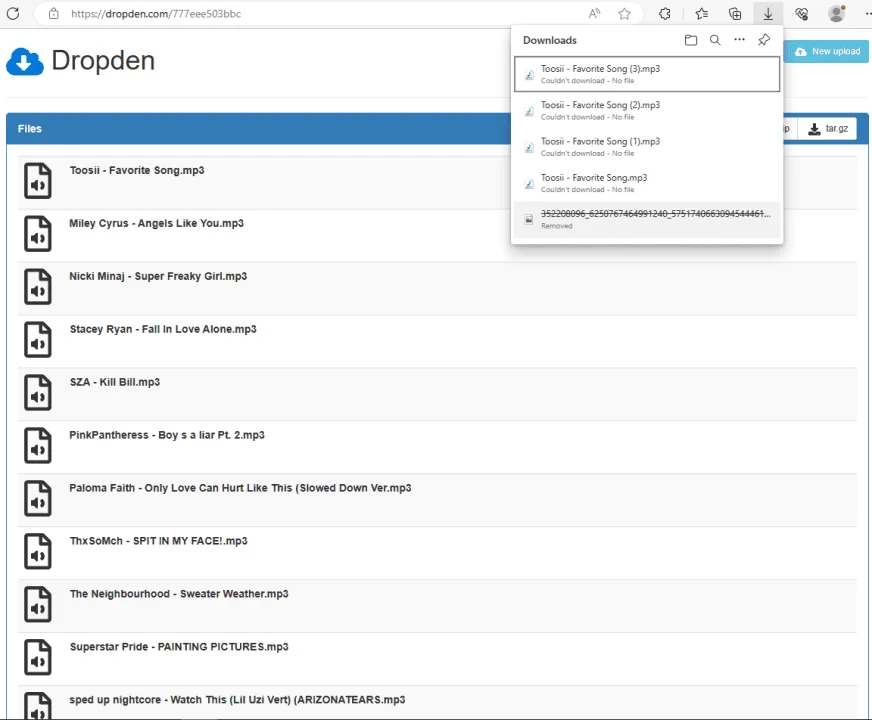This screenshot has height=720, width=872.
Task: Open Nicki Minaj - Super Freaky Girl.mp3
Action: click(x=158, y=276)
